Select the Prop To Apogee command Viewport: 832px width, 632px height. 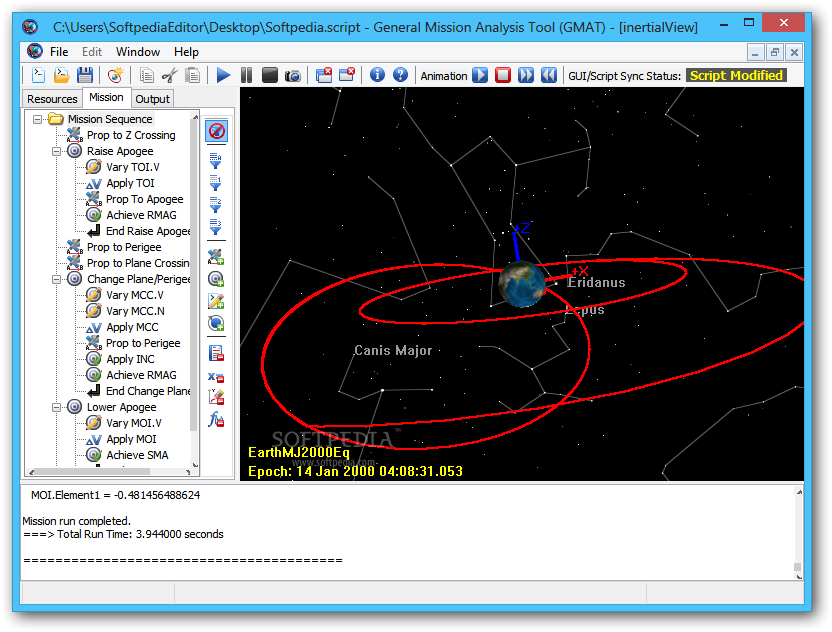tap(144, 200)
